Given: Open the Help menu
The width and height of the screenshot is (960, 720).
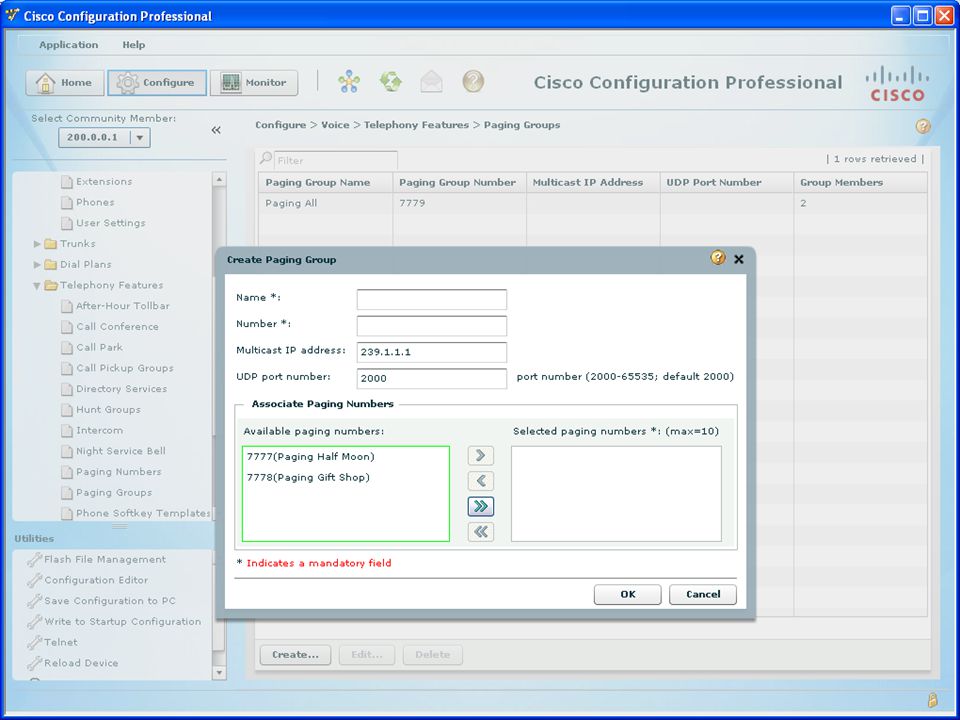Looking at the screenshot, I should [x=133, y=45].
